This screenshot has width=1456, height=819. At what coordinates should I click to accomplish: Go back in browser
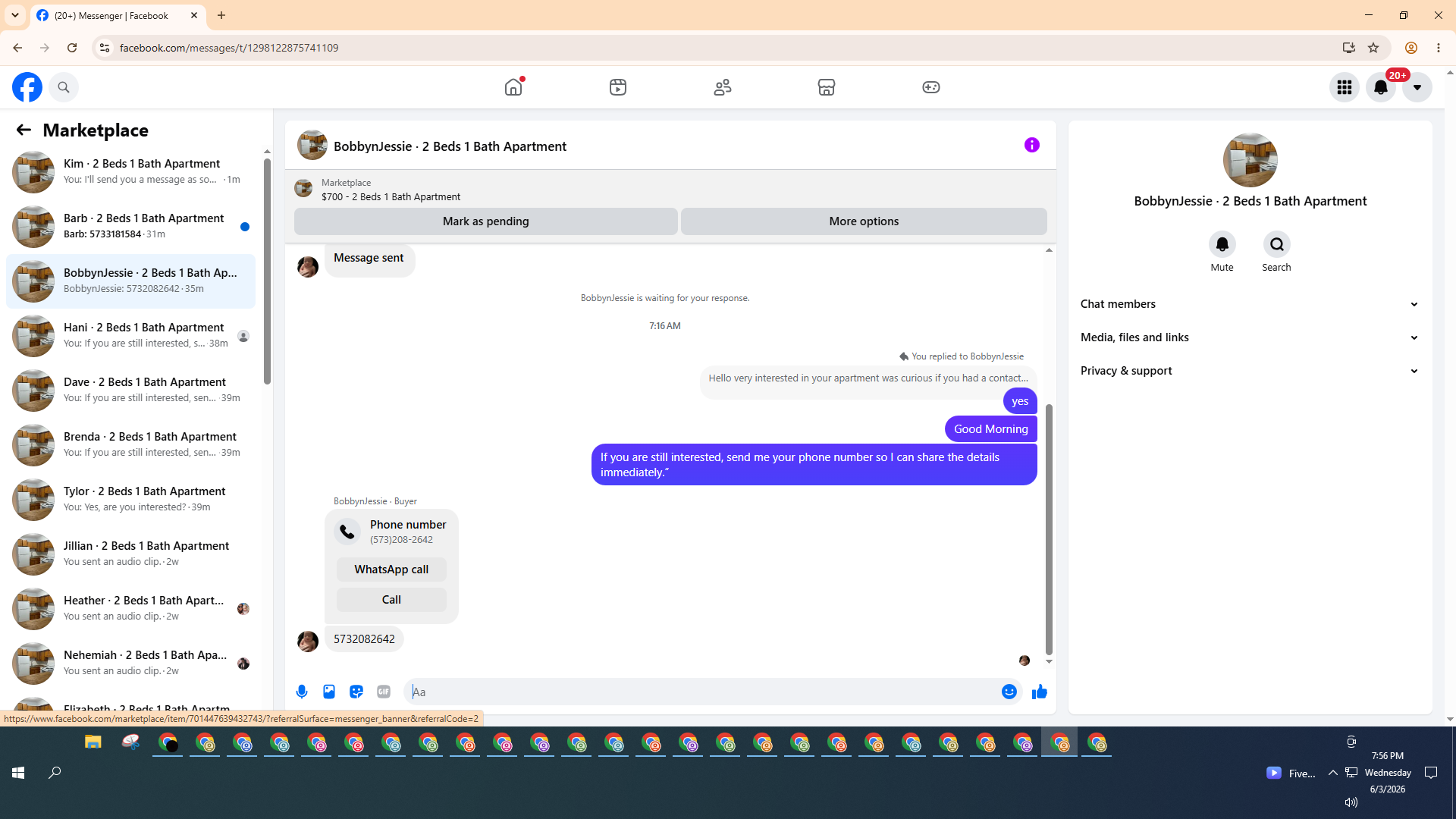pyautogui.click(x=17, y=48)
